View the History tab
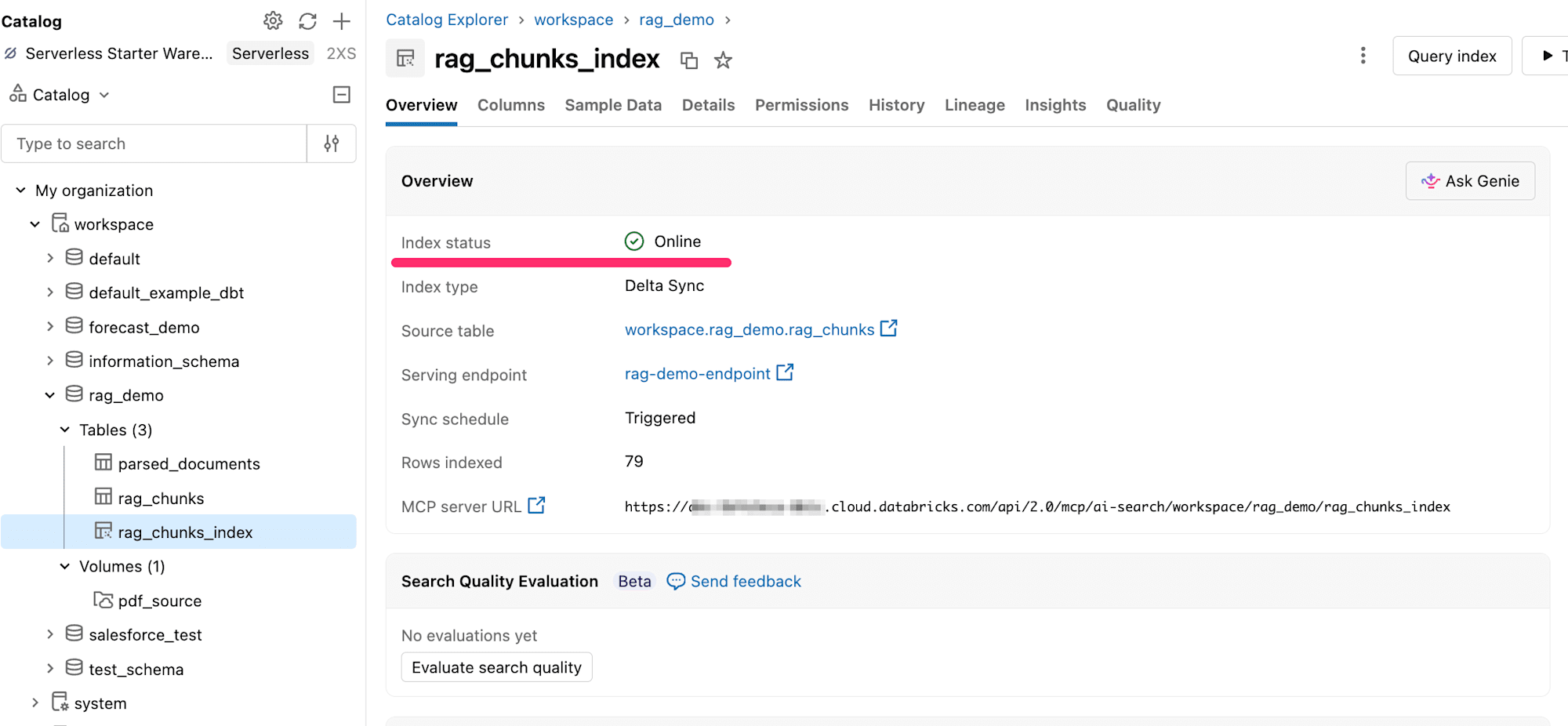 896,105
